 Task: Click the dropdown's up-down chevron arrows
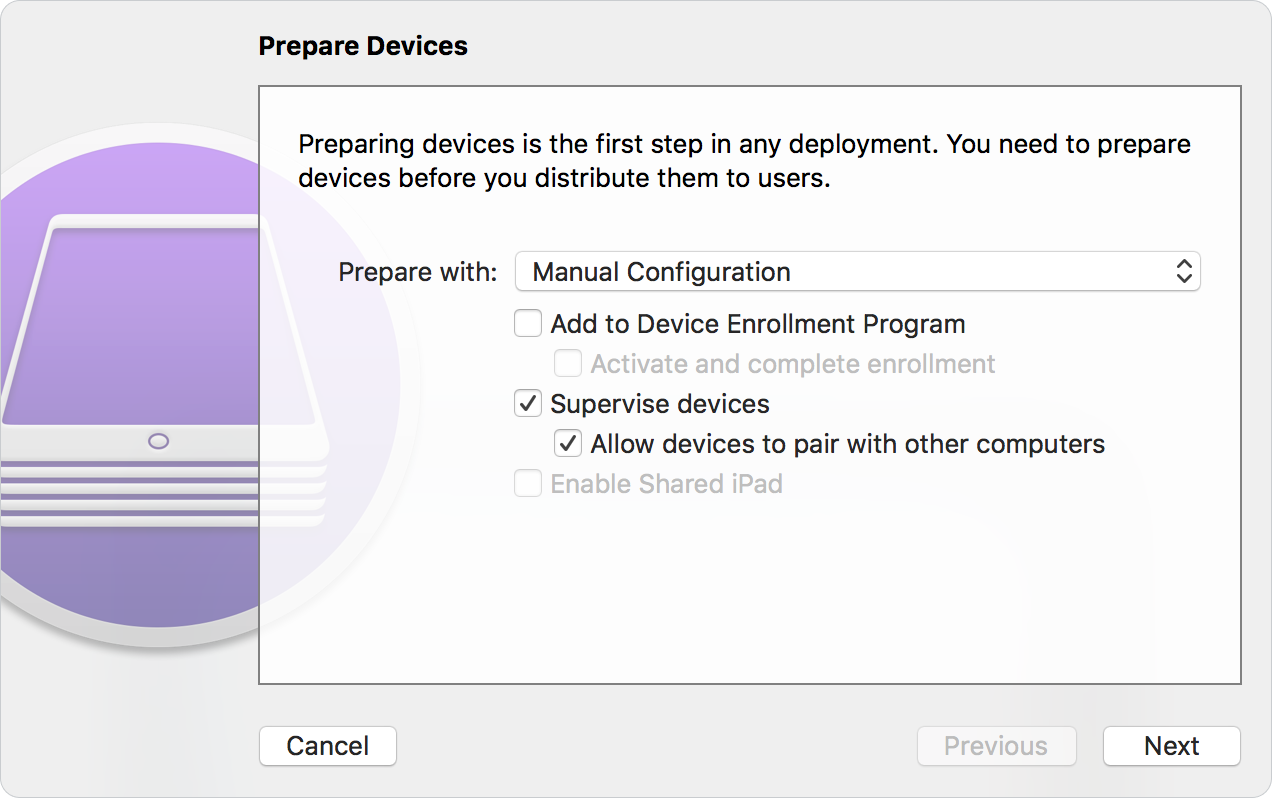1184,272
